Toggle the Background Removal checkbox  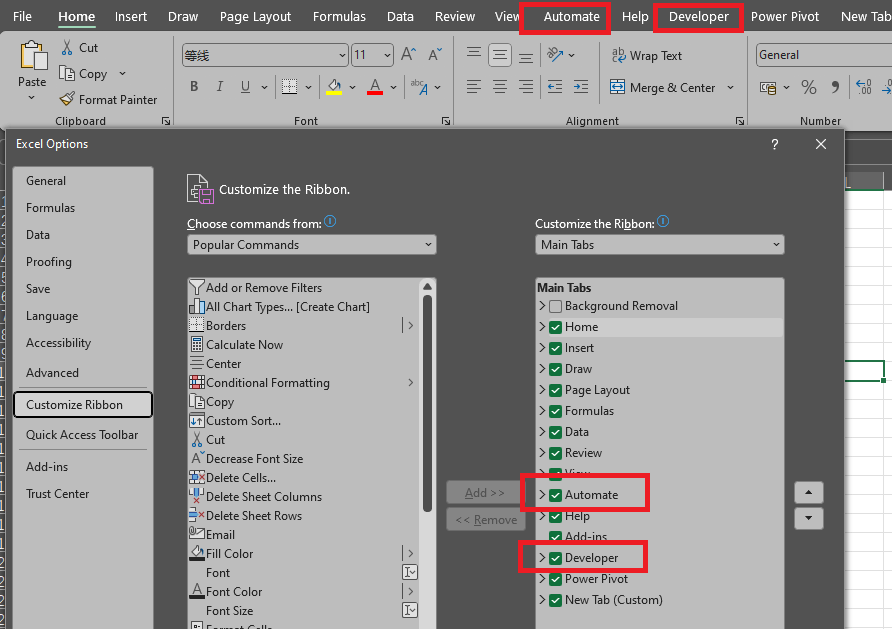(556, 307)
